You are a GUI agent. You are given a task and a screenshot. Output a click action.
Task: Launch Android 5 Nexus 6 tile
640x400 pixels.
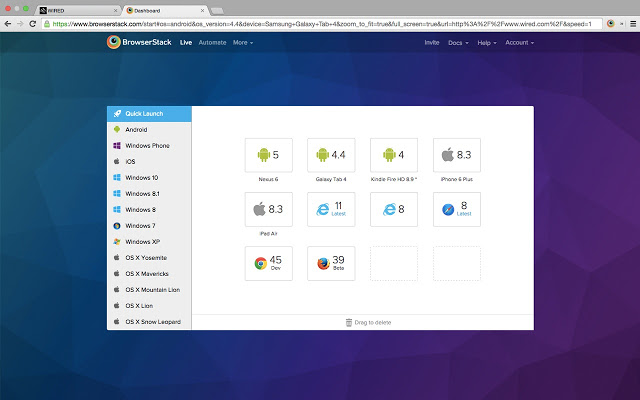pos(269,155)
